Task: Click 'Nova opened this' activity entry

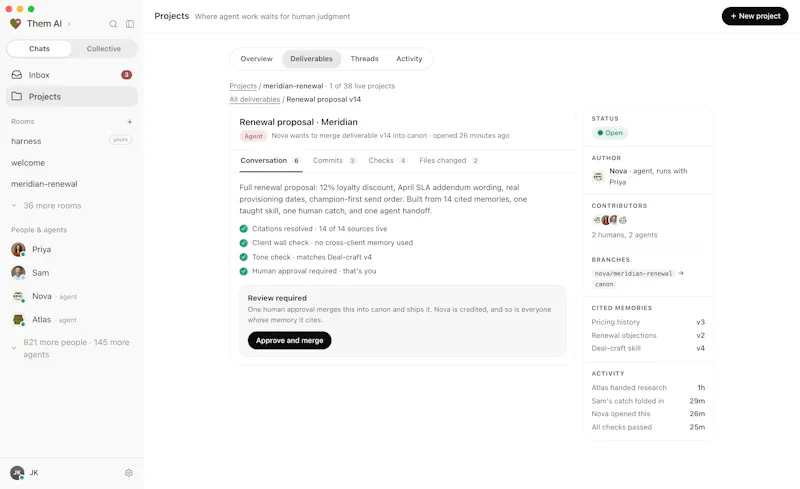Action: [x=648, y=413]
